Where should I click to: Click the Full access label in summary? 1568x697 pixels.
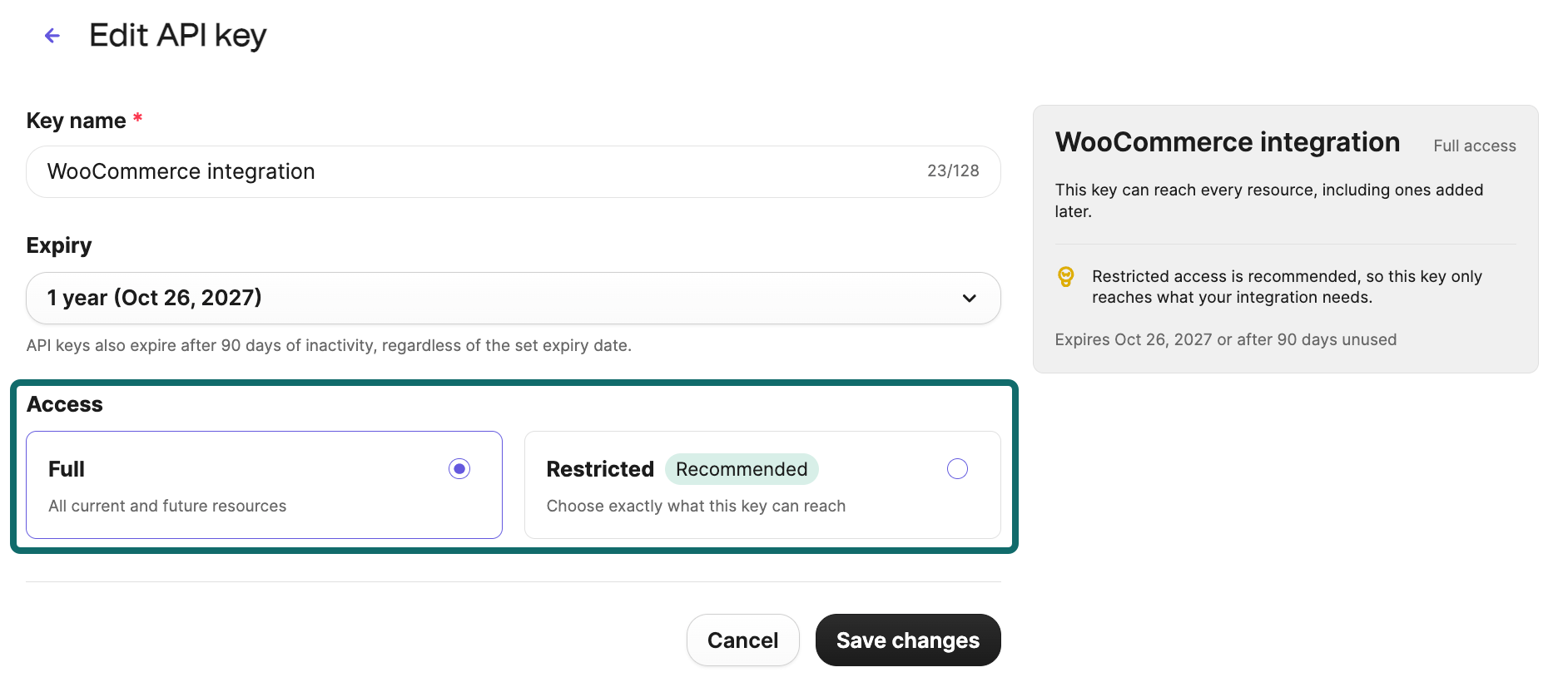(1474, 146)
